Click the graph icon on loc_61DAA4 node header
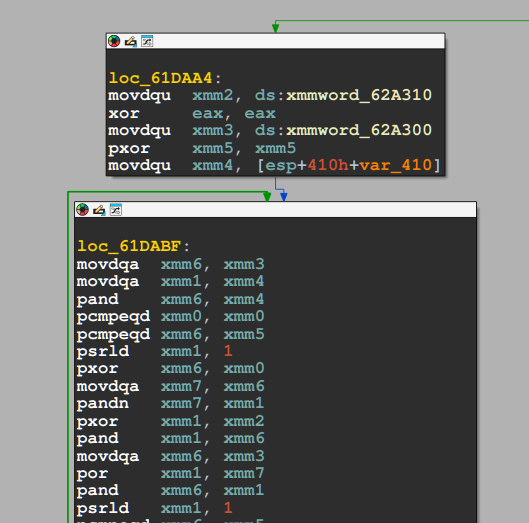The height and width of the screenshot is (523, 529). [x=147, y=41]
